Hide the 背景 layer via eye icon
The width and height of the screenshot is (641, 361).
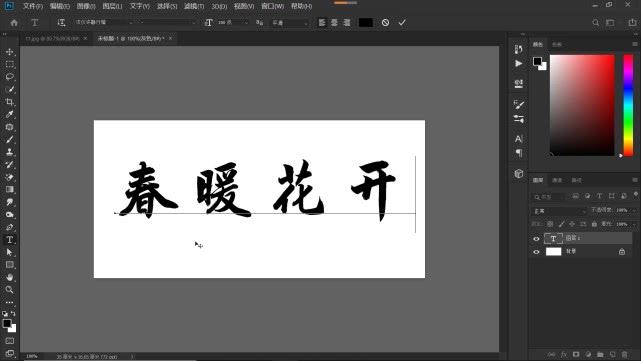[x=536, y=252]
